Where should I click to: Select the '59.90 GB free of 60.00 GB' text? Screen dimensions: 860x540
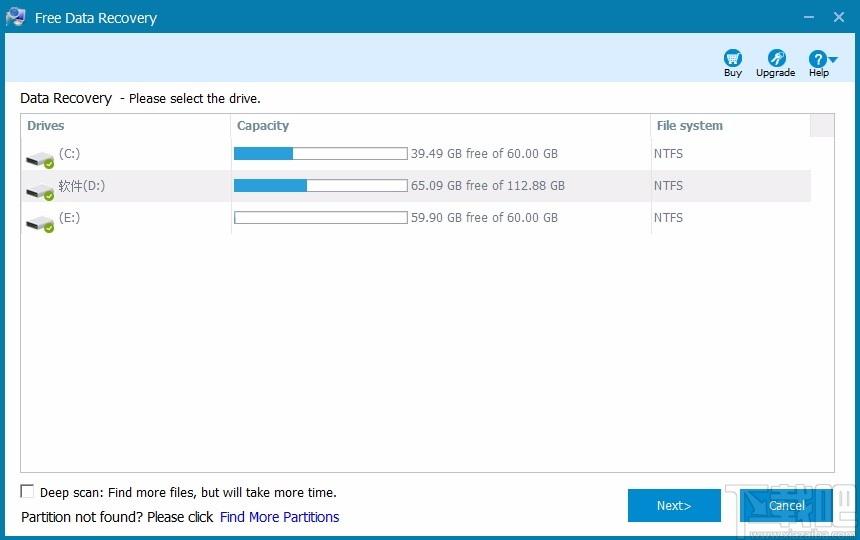click(x=484, y=218)
